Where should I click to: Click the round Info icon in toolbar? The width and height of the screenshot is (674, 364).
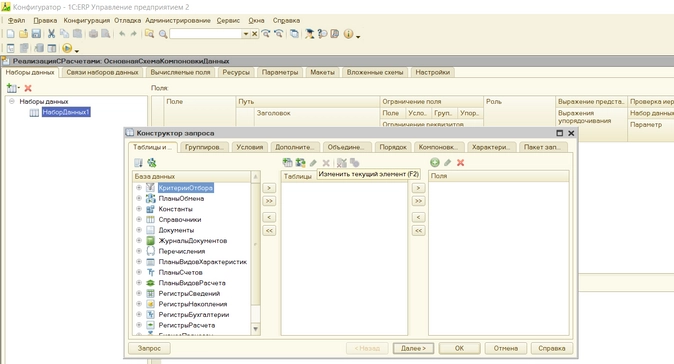point(348,34)
